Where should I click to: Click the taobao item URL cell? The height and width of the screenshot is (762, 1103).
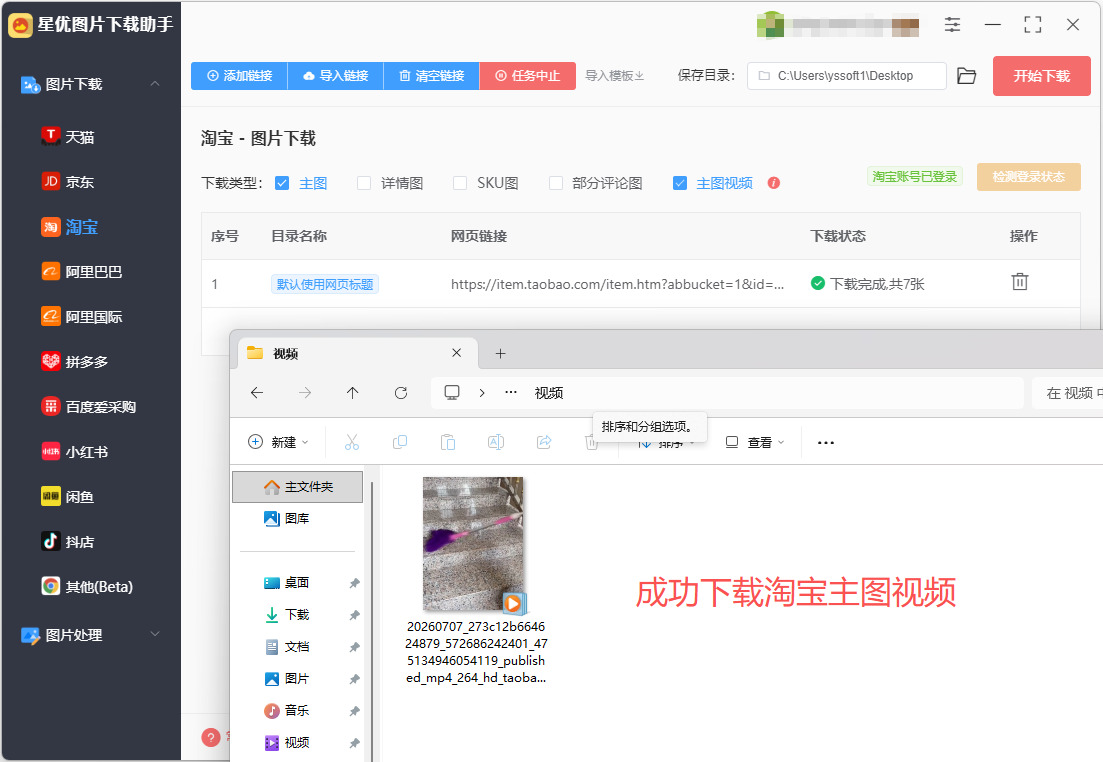(618, 284)
